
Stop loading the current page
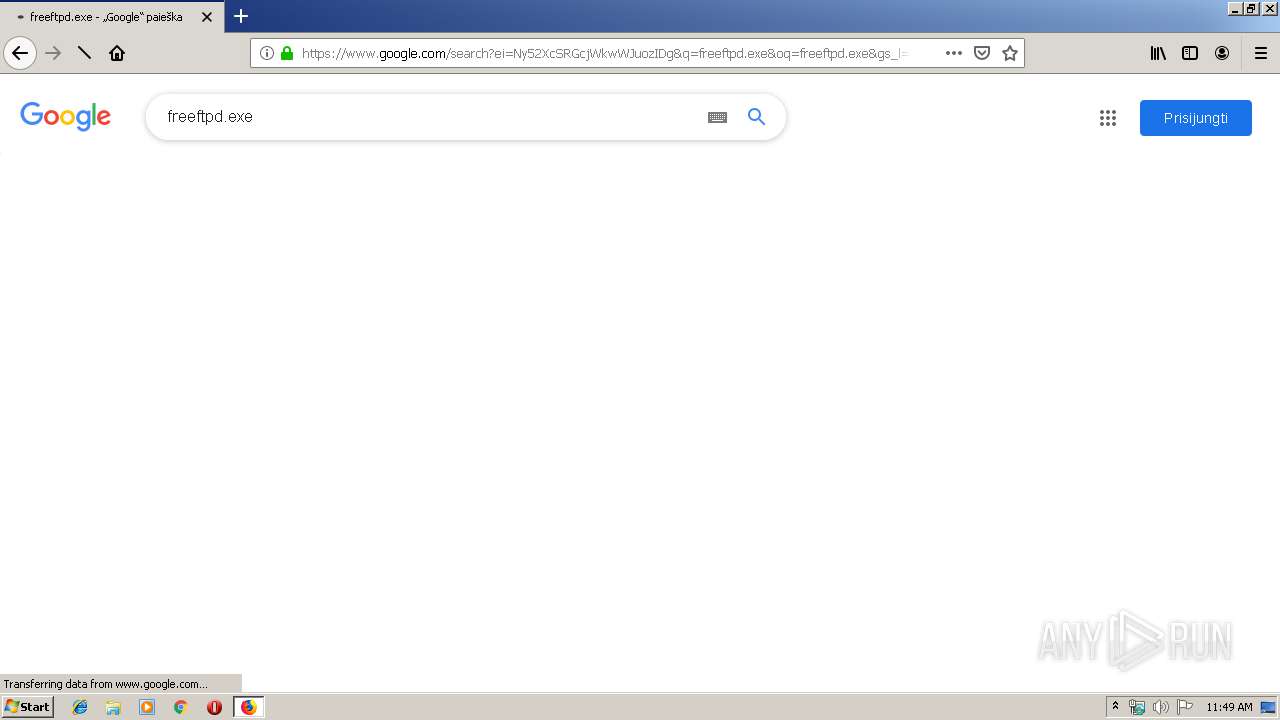(85, 53)
